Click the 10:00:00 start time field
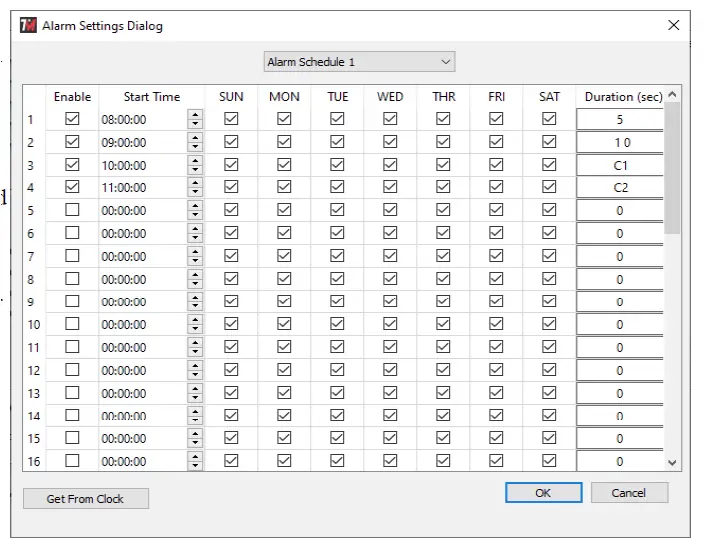 click(143, 165)
